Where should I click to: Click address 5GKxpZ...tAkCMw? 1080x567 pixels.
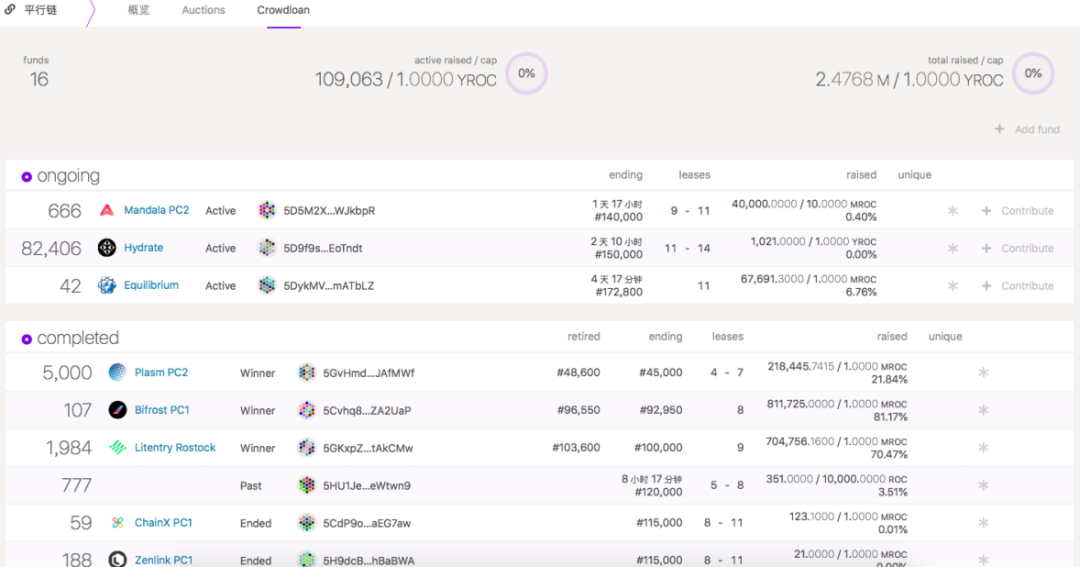coord(368,448)
